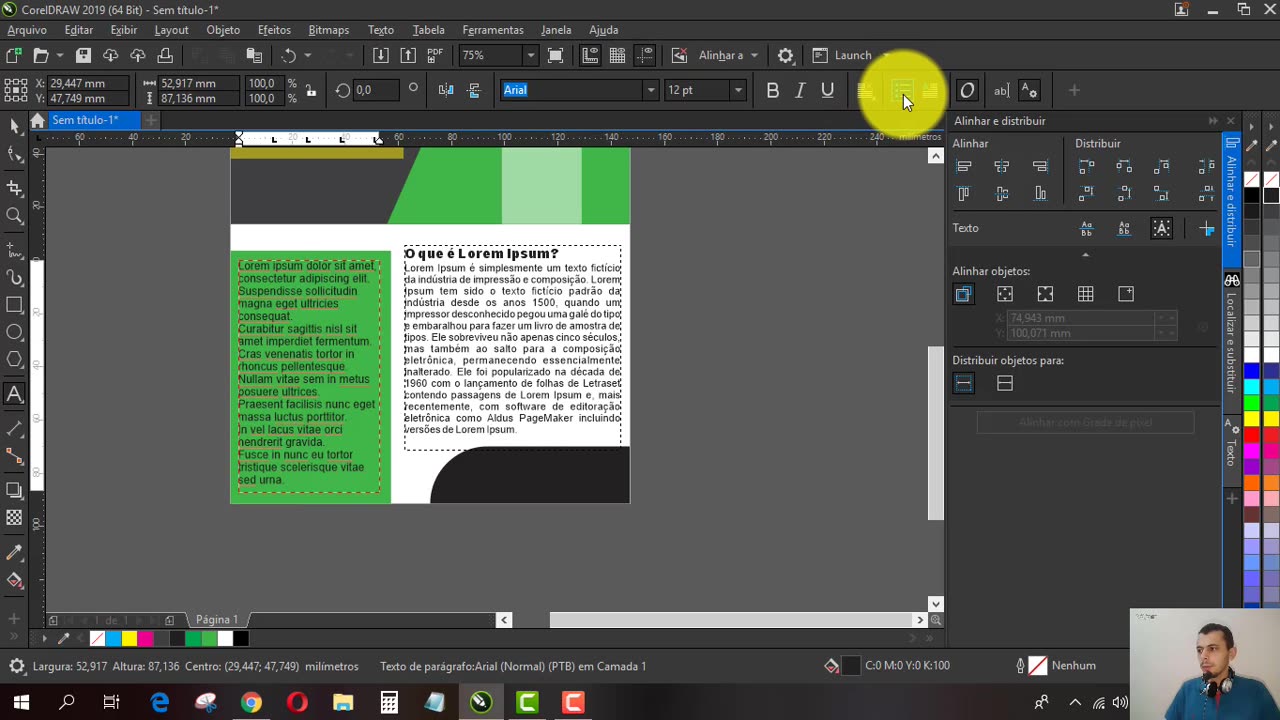The image size is (1280, 720).
Task: Click the Publish to PDF icon
Action: tap(435, 56)
